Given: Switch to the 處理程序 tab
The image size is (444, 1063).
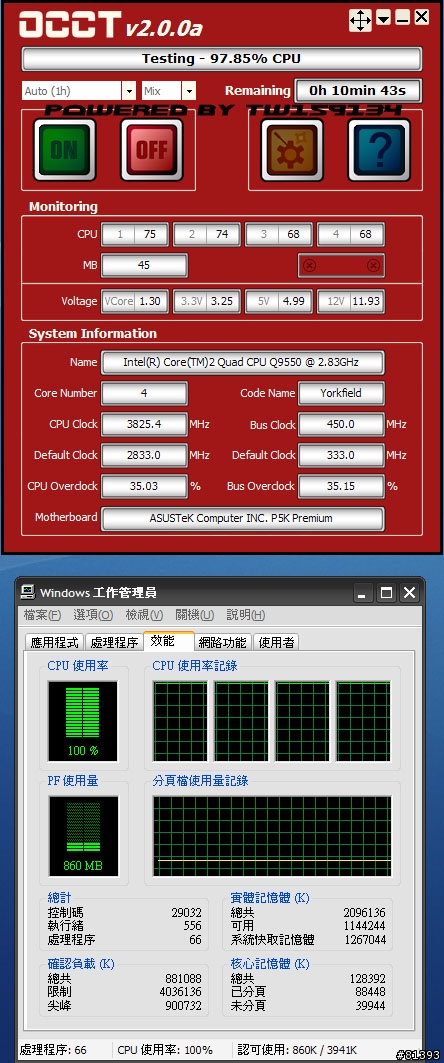Looking at the screenshot, I should coord(114,643).
